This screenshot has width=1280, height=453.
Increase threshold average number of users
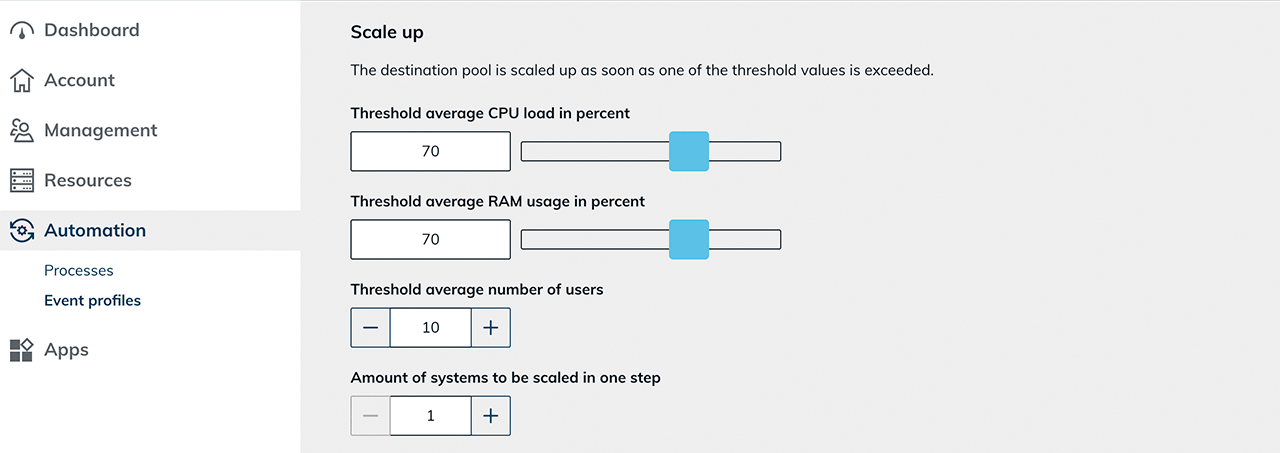click(x=490, y=328)
